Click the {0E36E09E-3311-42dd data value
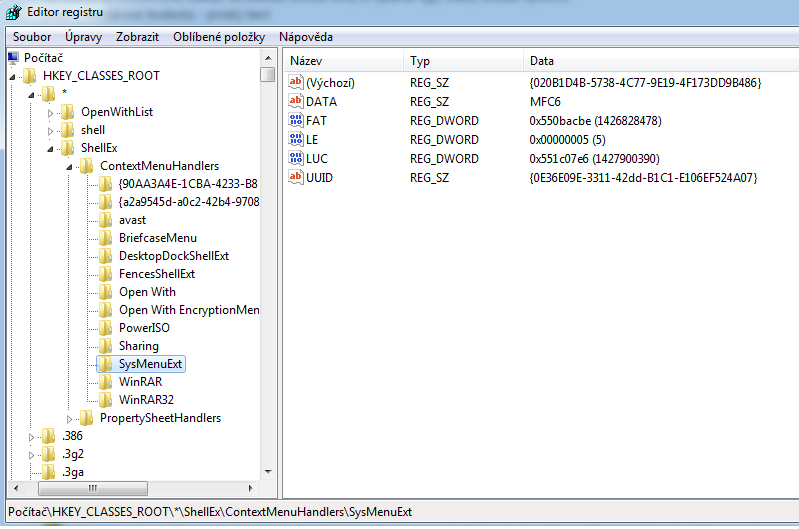The width and height of the screenshot is (799, 529). 643,178
